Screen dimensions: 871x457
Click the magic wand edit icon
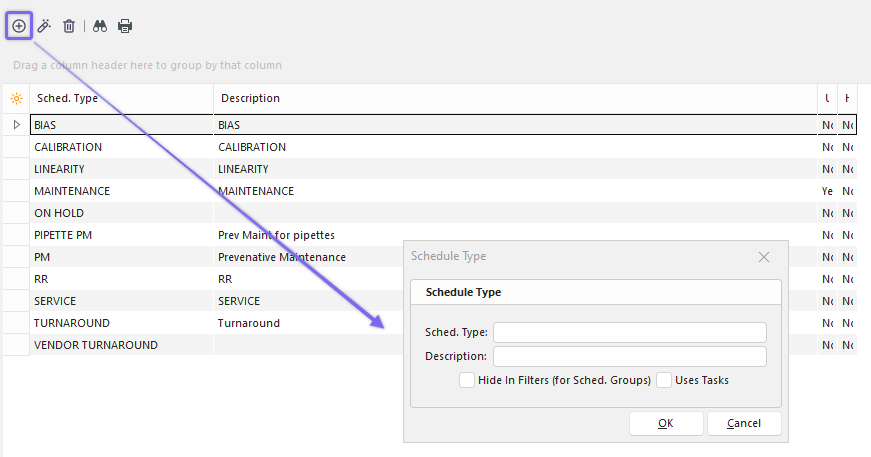click(x=44, y=26)
